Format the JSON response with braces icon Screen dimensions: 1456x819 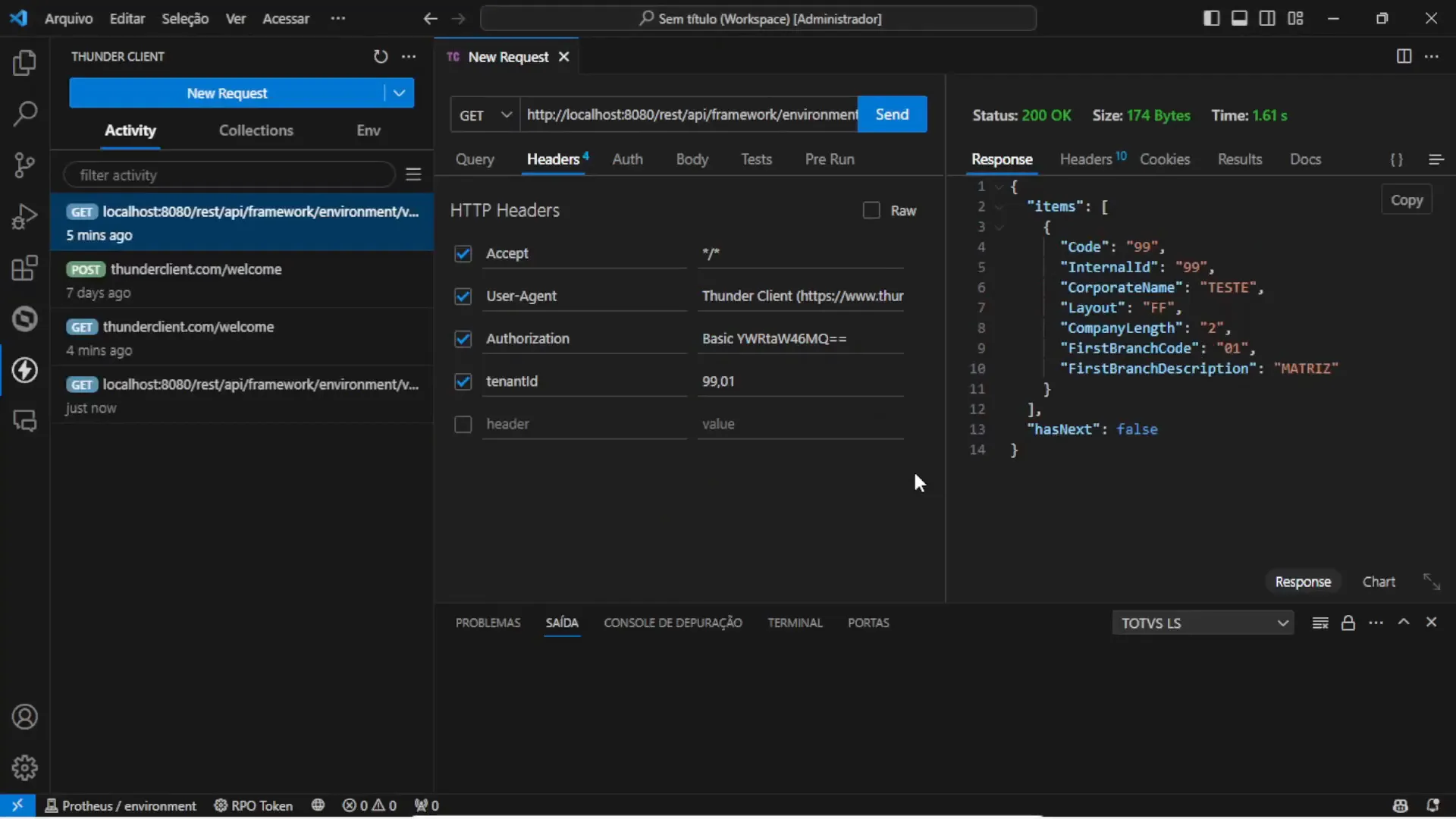pyautogui.click(x=1397, y=159)
